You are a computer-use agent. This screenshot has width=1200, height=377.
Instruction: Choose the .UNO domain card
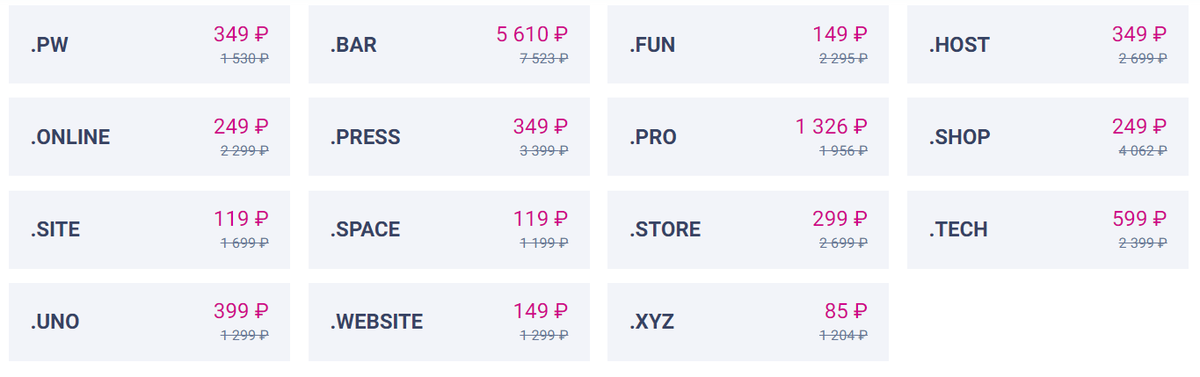click(x=149, y=322)
